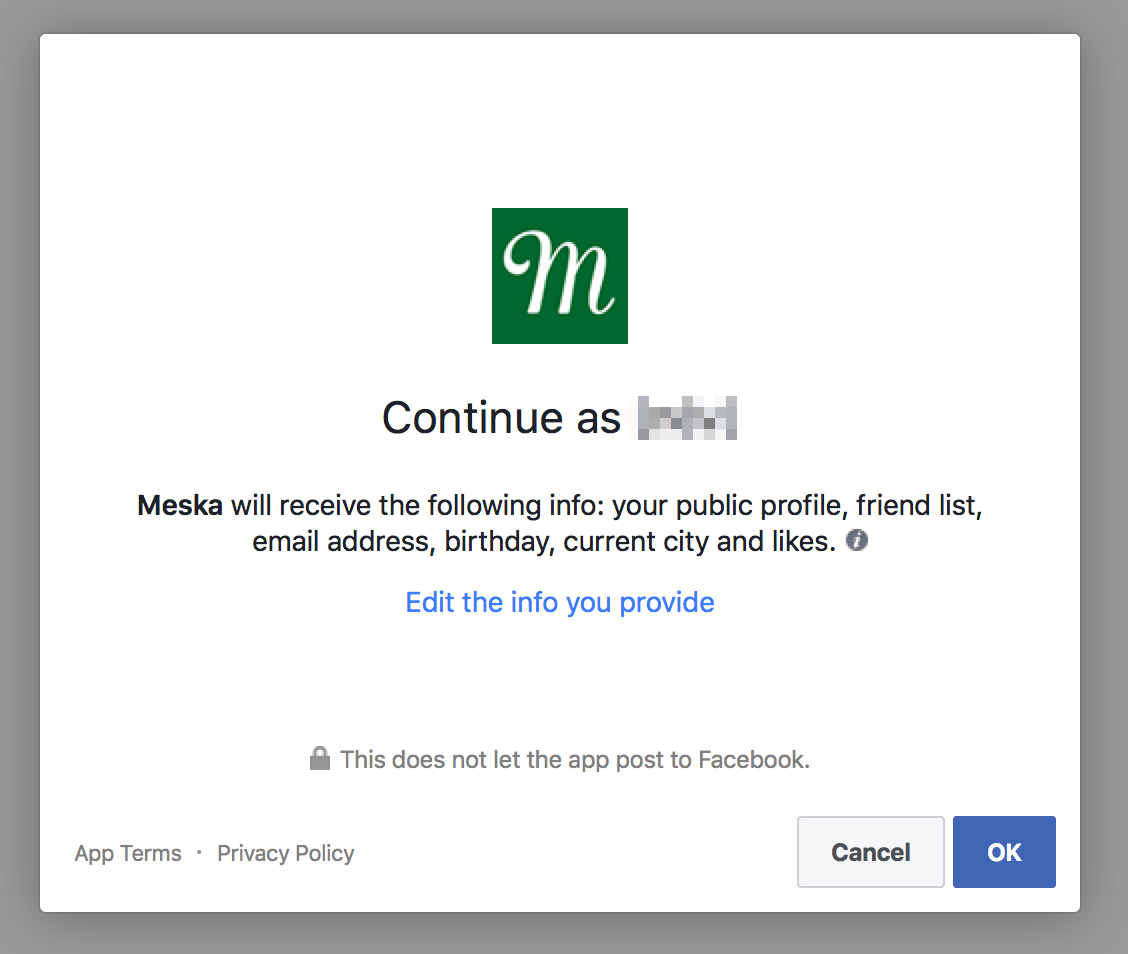1128x954 pixels.
Task: Open 'Edit the info you provide' link
Action: [560, 602]
